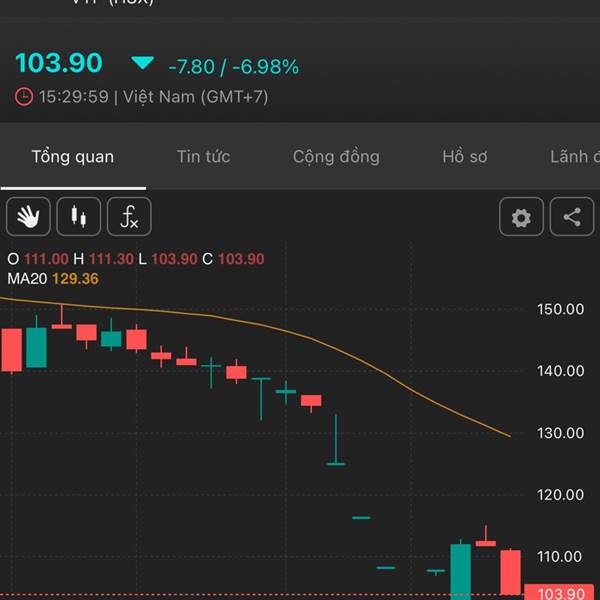
Task: Open the partially visible Lãnh đạo tab
Action: click(x=575, y=157)
